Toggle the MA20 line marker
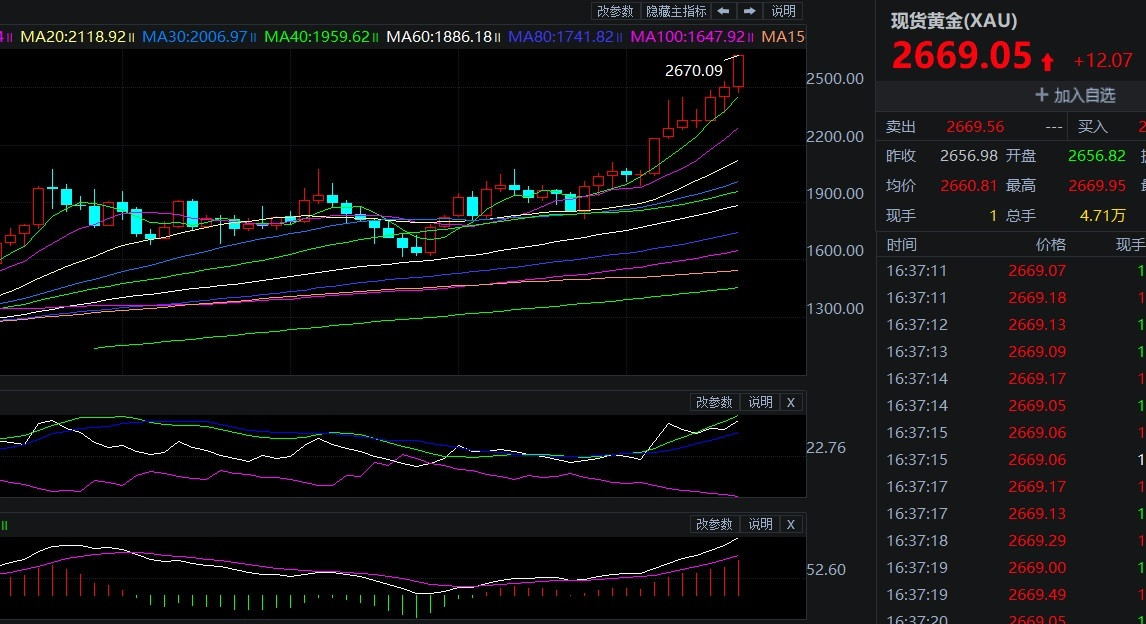Image resolution: width=1146 pixels, height=624 pixels. [133, 37]
